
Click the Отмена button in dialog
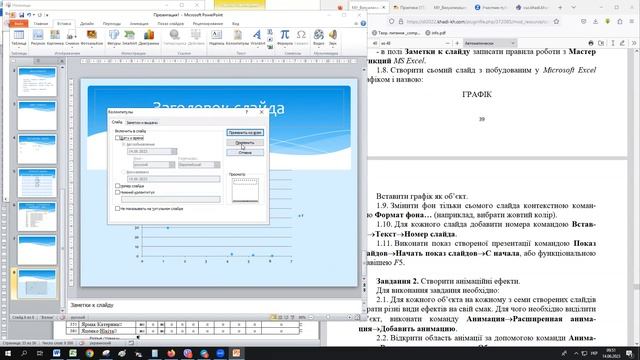tap(245, 153)
